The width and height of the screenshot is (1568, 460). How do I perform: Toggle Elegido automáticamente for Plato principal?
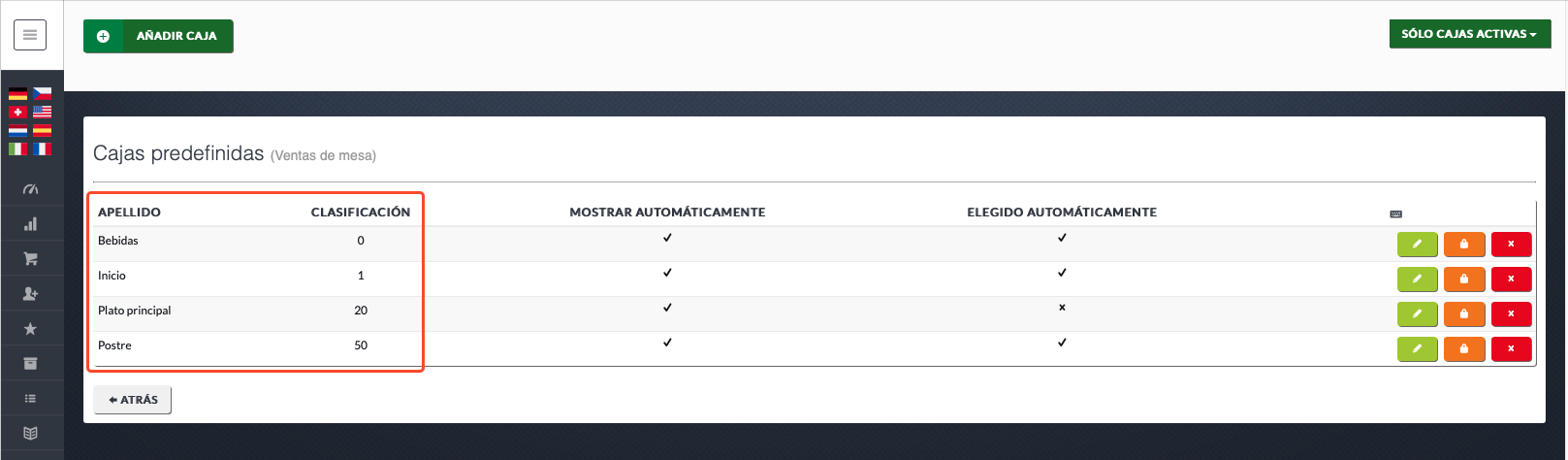1062,308
